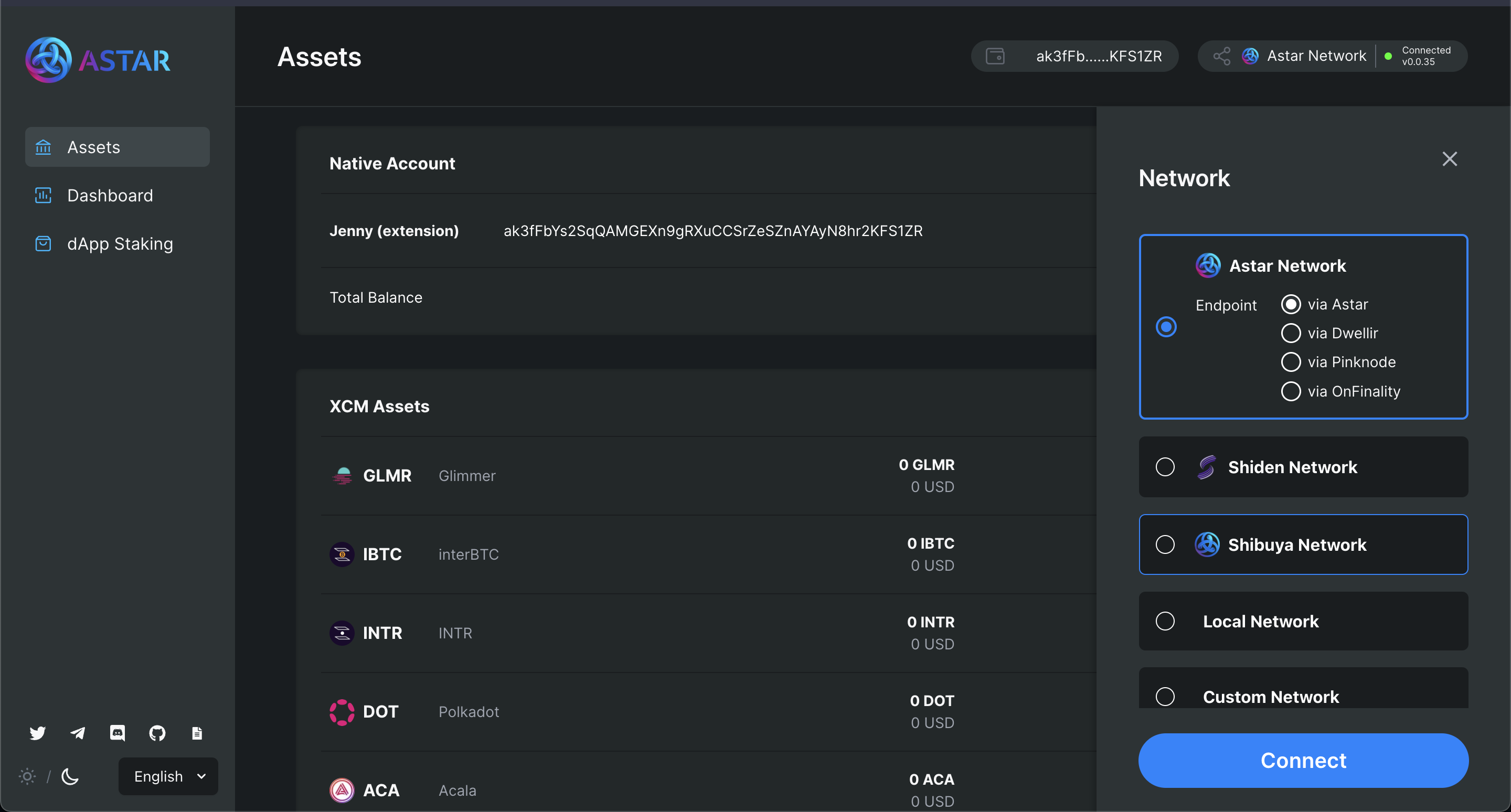Open the documentation file icon
1511x812 pixels.
pos(197,733)
